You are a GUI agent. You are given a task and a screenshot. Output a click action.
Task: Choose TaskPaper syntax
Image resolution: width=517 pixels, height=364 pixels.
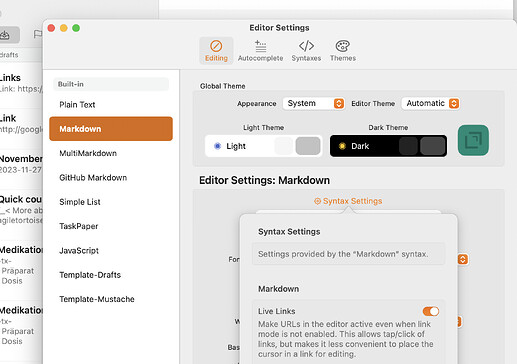pos(111,226)
